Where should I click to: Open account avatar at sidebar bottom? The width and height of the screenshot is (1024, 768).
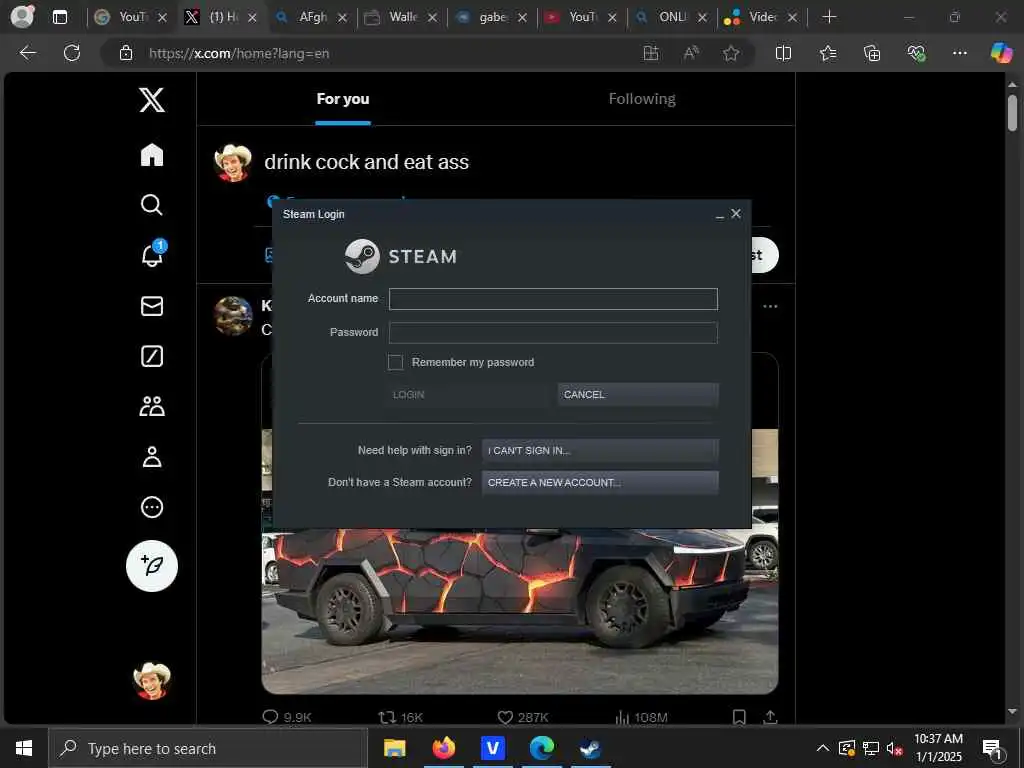(152, 681)
